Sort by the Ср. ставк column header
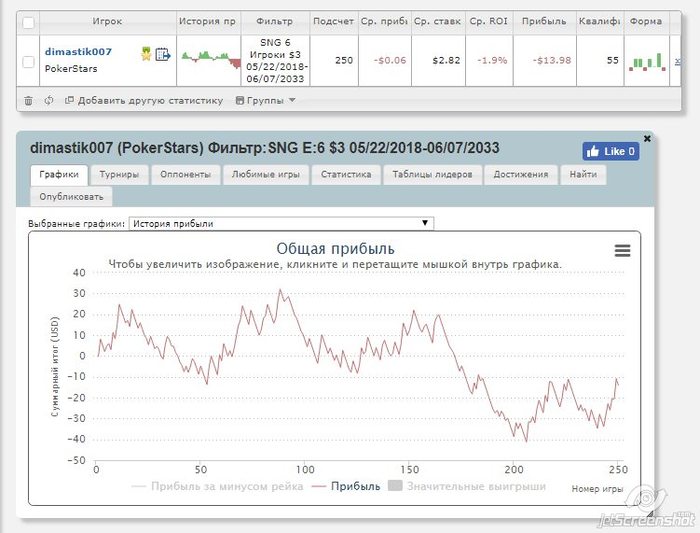Screen dimensions: 700x533 click(438, 21)
